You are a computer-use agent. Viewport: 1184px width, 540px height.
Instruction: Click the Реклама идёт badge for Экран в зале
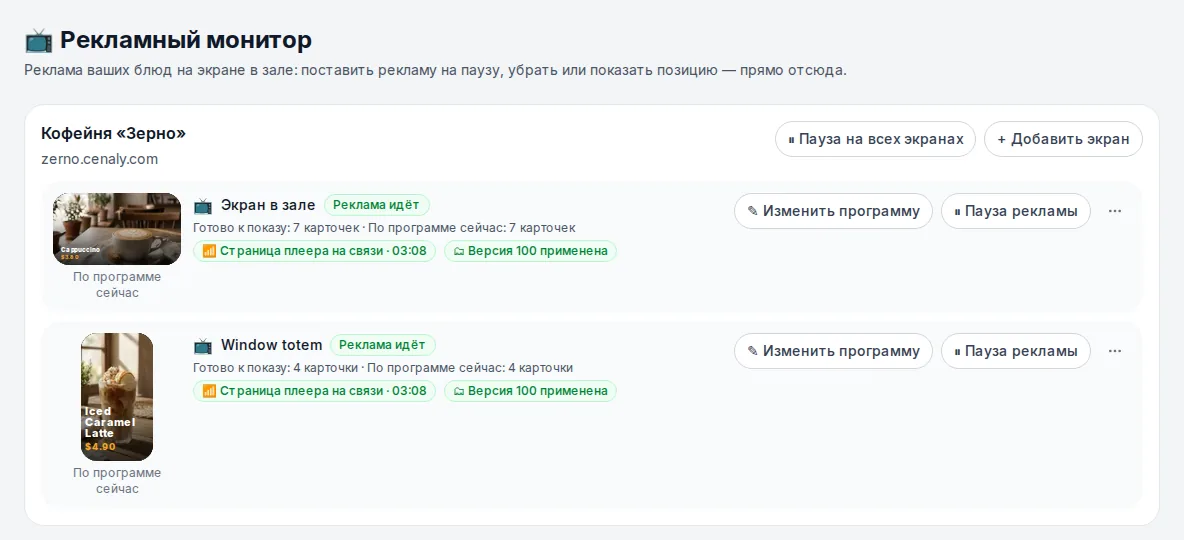click(377, 205)
